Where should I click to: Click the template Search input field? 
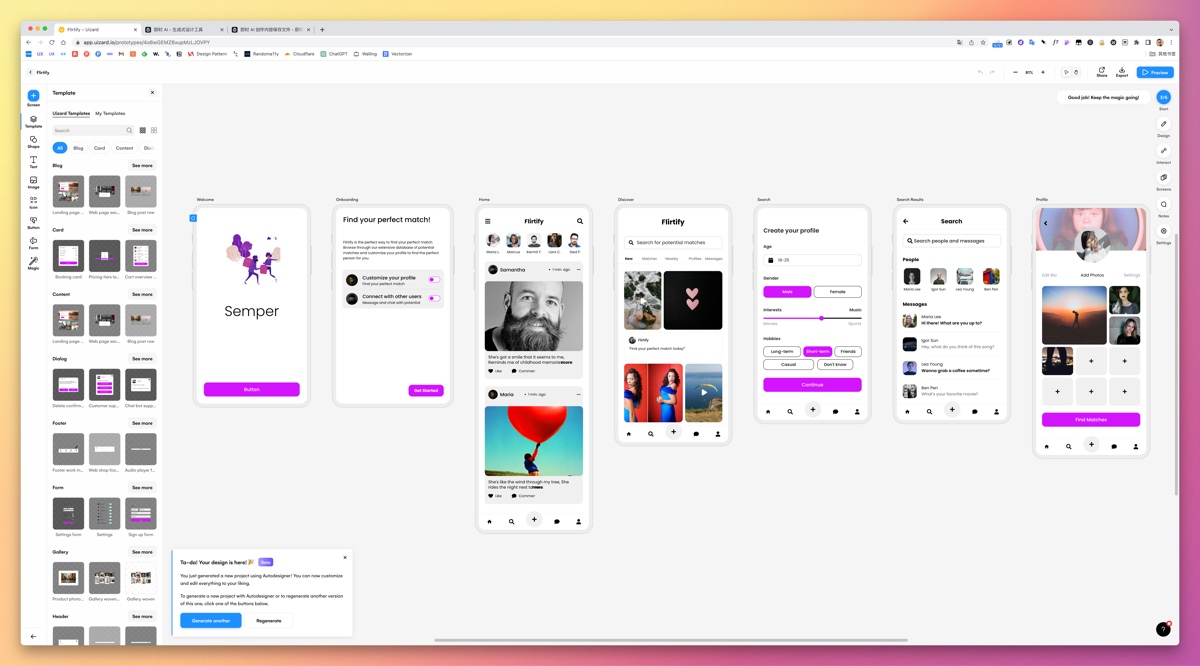click(x=89, y=130)
